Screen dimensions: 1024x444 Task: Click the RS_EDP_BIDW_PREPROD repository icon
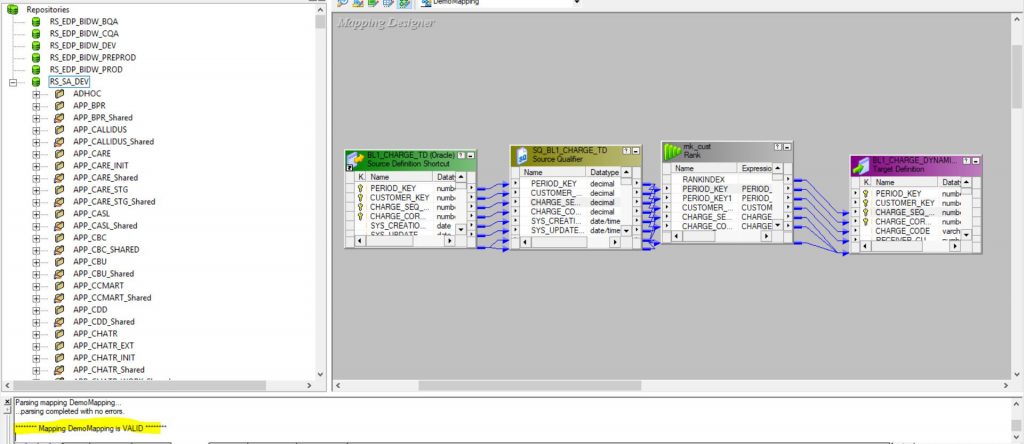click(36, 57)
